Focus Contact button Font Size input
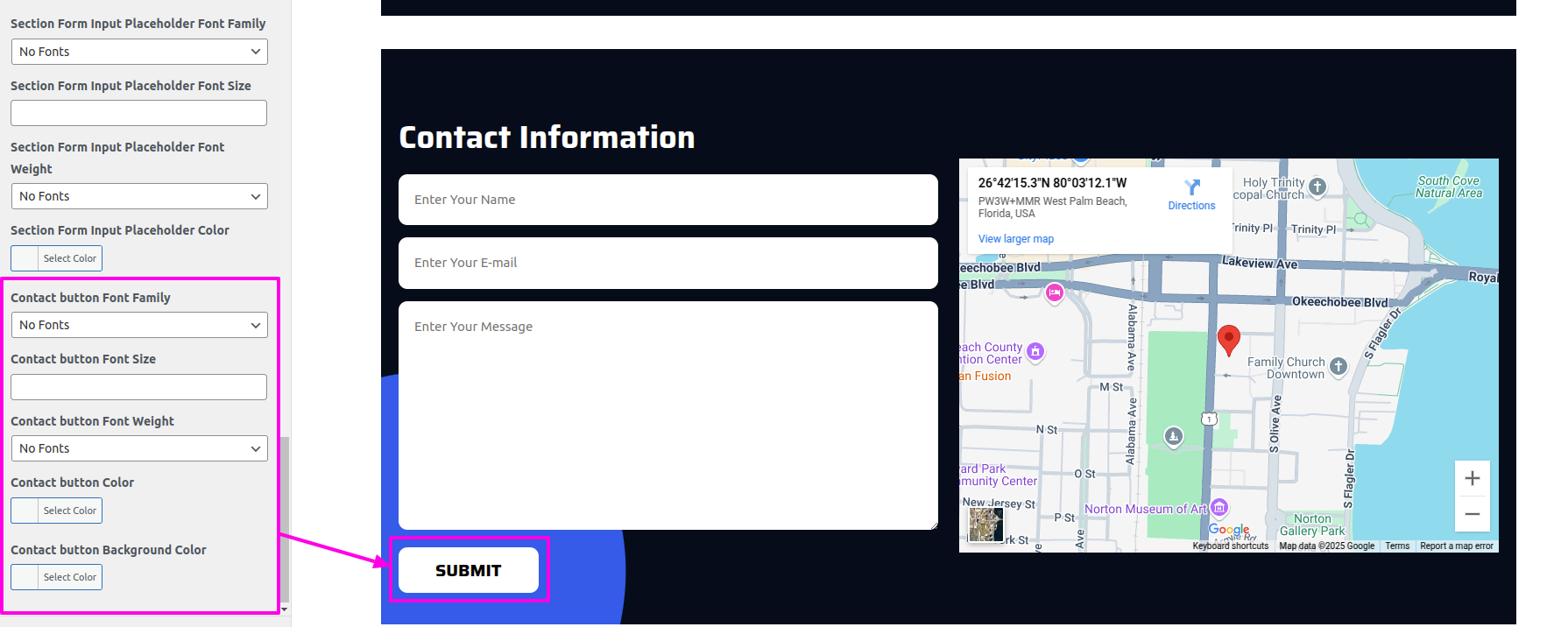The height and width of the screenshot is (627, 1568). (138, 387)
